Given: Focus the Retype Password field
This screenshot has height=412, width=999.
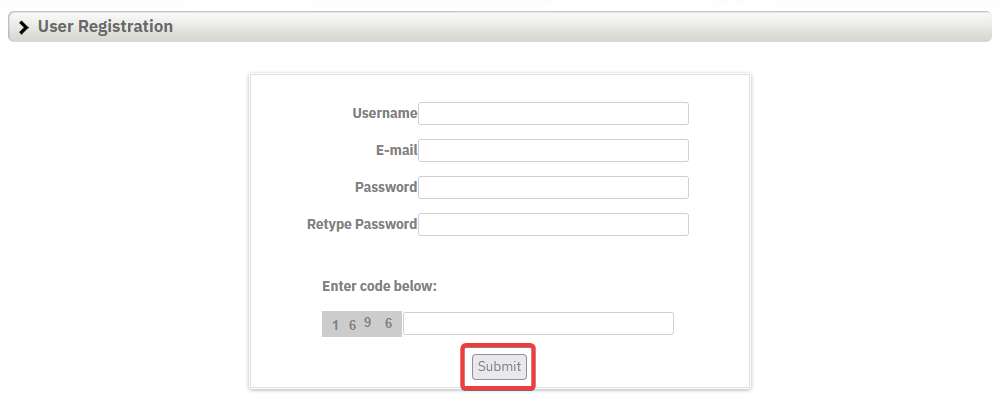Looking at the screenshot, I should coord(553,224).
